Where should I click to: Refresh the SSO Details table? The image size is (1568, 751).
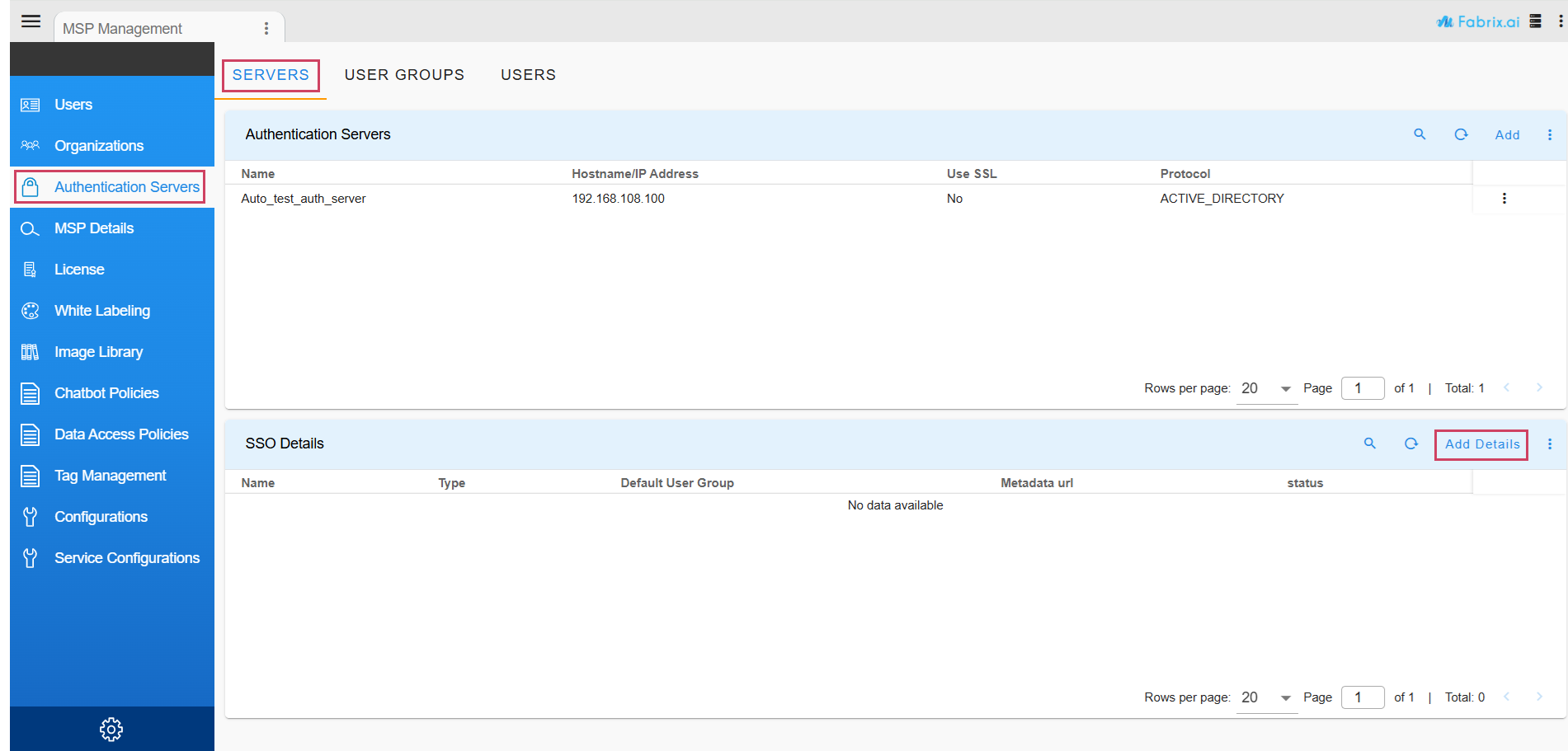coord(1411,444)
